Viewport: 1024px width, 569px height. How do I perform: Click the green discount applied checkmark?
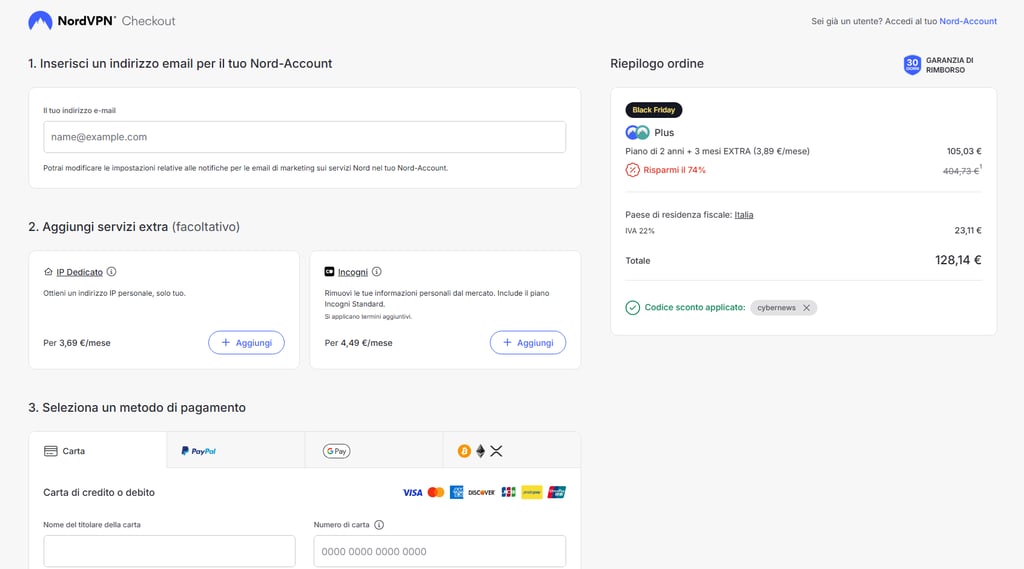(x=632, y=308)
